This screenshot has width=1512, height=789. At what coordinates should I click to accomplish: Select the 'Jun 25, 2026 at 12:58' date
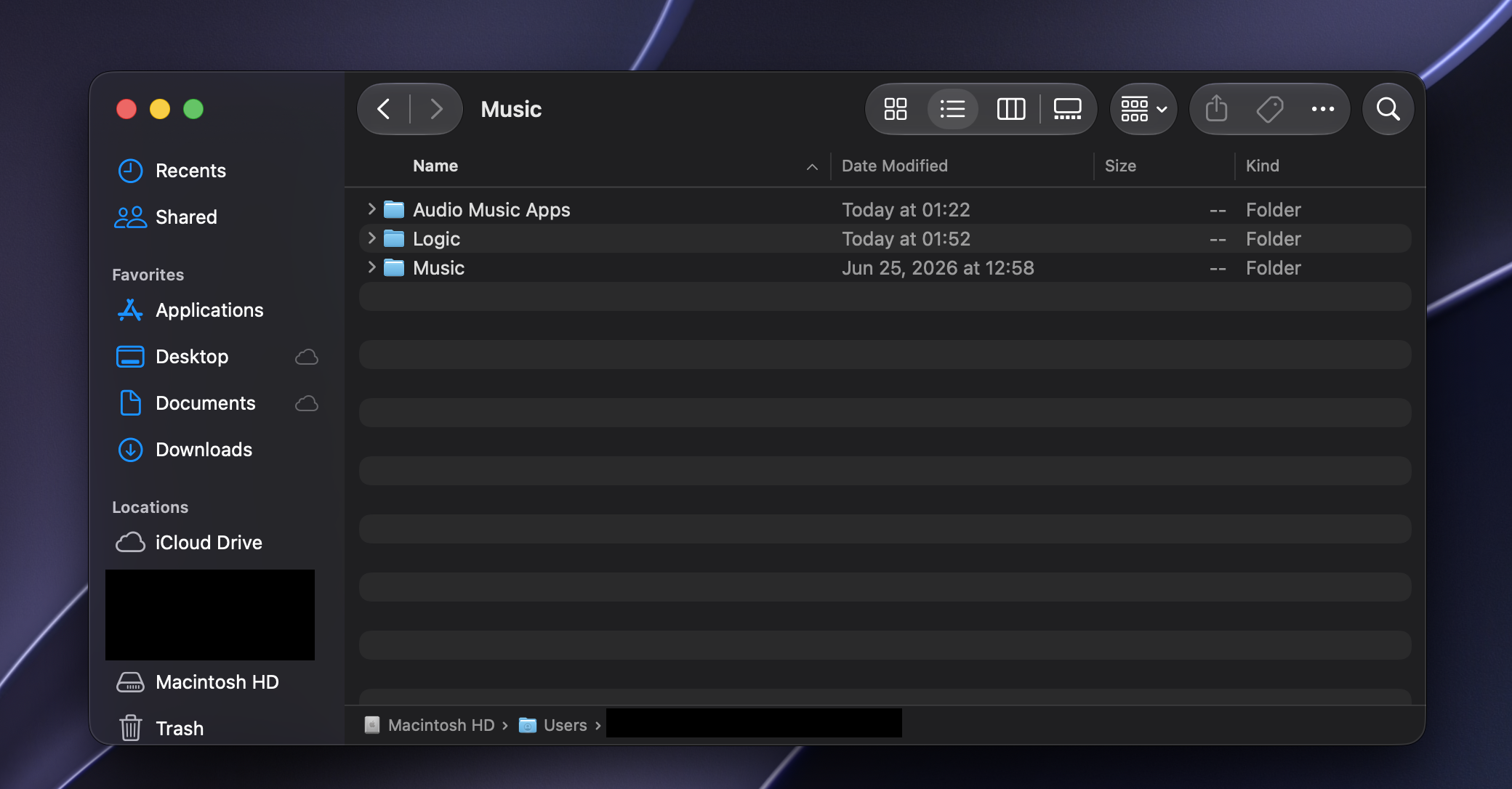pyautogui.click(x=938, y=267)
